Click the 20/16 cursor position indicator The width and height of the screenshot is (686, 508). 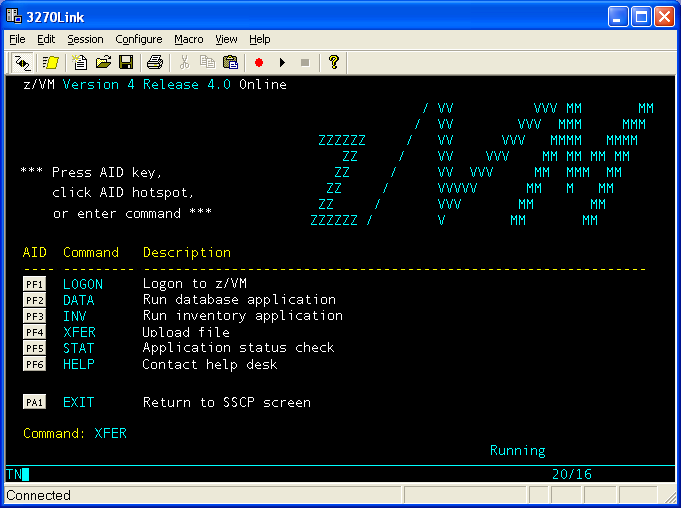(x=572, y=474)
